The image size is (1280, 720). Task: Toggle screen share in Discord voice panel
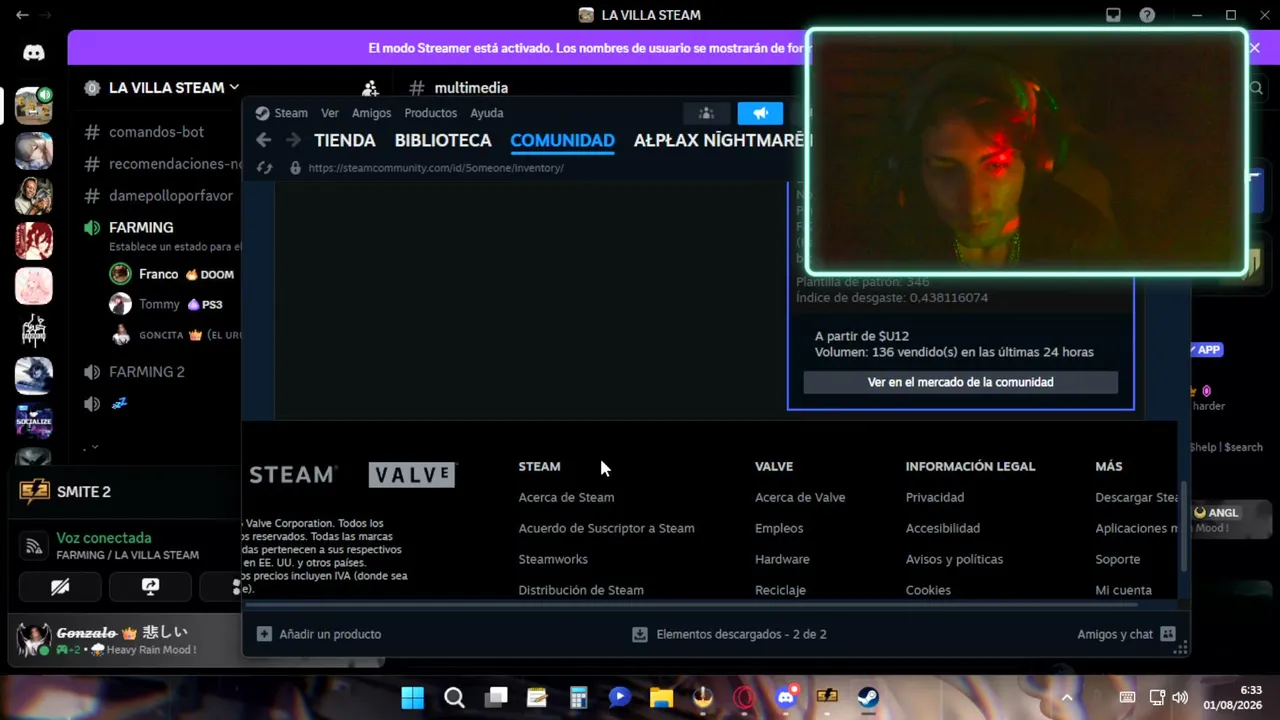point(150,587)
